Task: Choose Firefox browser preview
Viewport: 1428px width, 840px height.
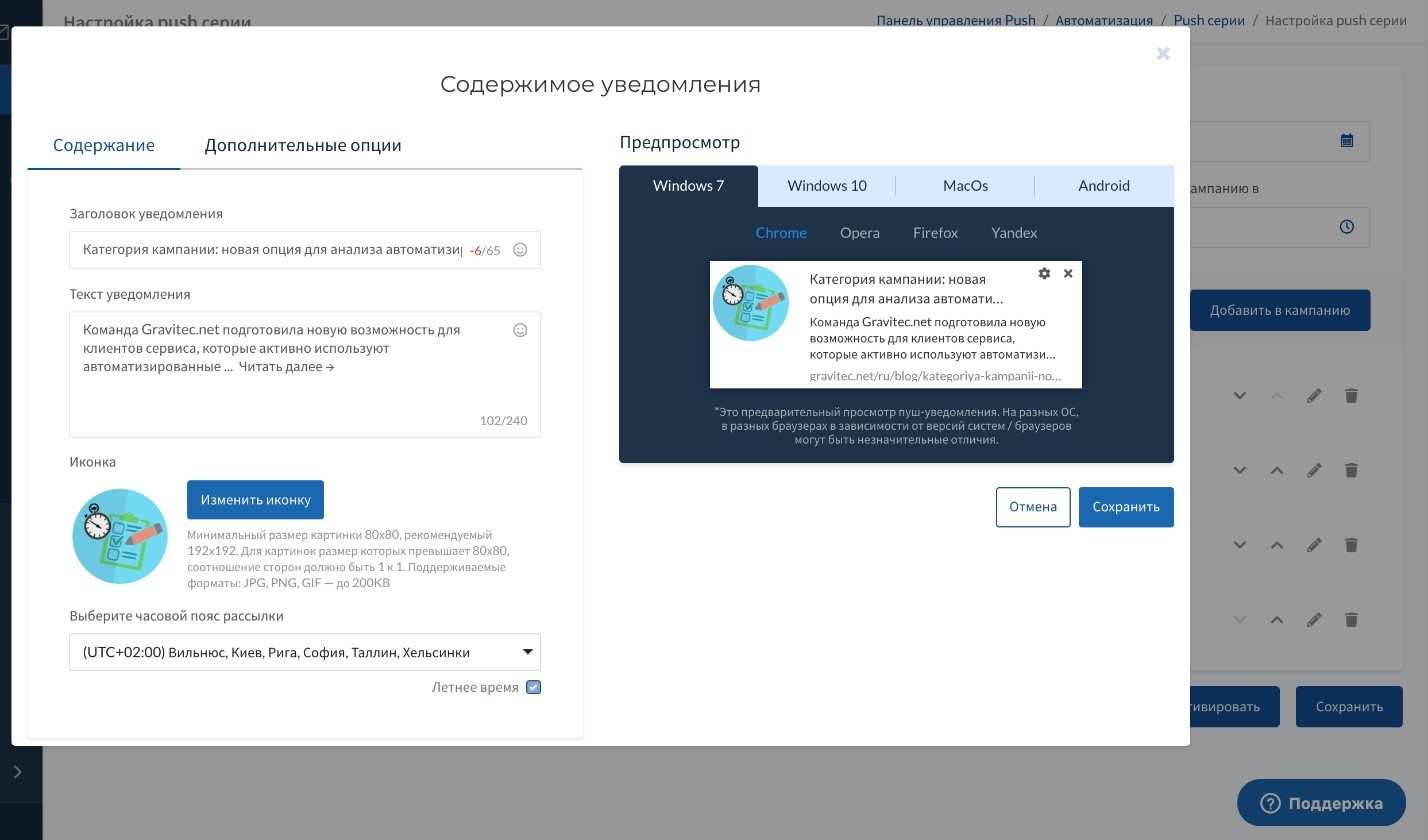Action: tap(936, 233)
